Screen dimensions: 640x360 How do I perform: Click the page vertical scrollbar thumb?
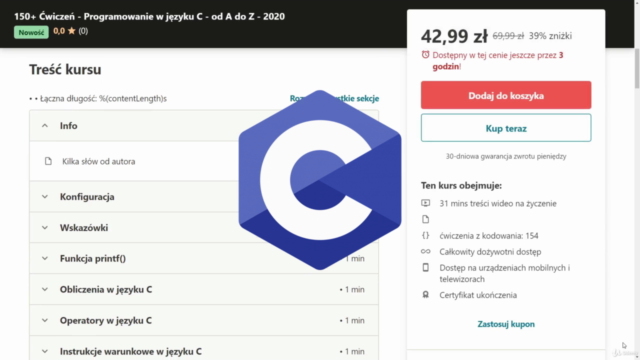[637, 68]
